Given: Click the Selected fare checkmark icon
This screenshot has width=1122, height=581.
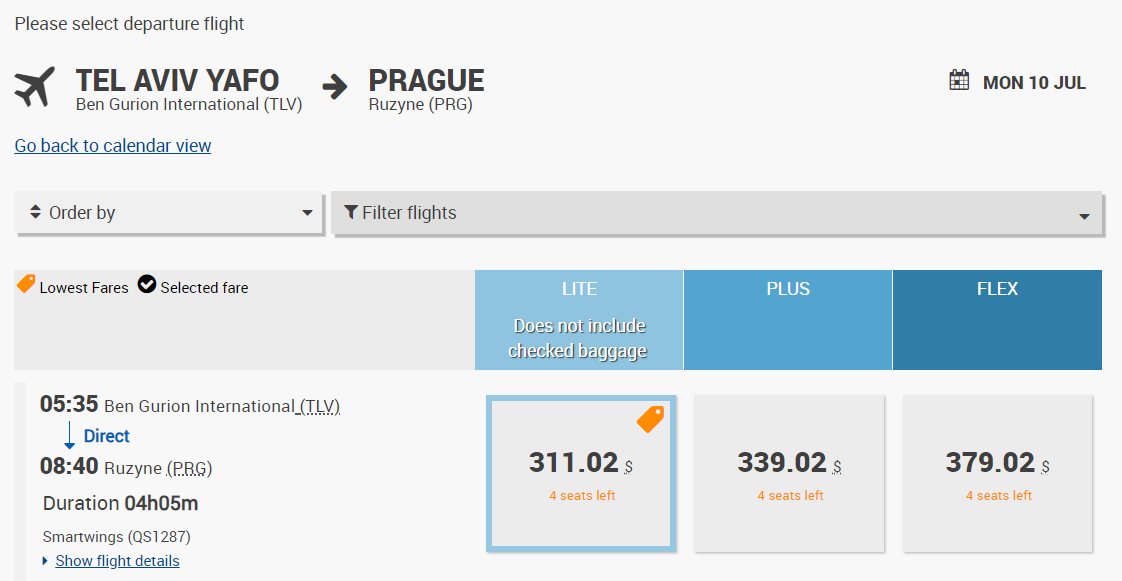Looking at the screenshot, I should [x=147, y=286].
